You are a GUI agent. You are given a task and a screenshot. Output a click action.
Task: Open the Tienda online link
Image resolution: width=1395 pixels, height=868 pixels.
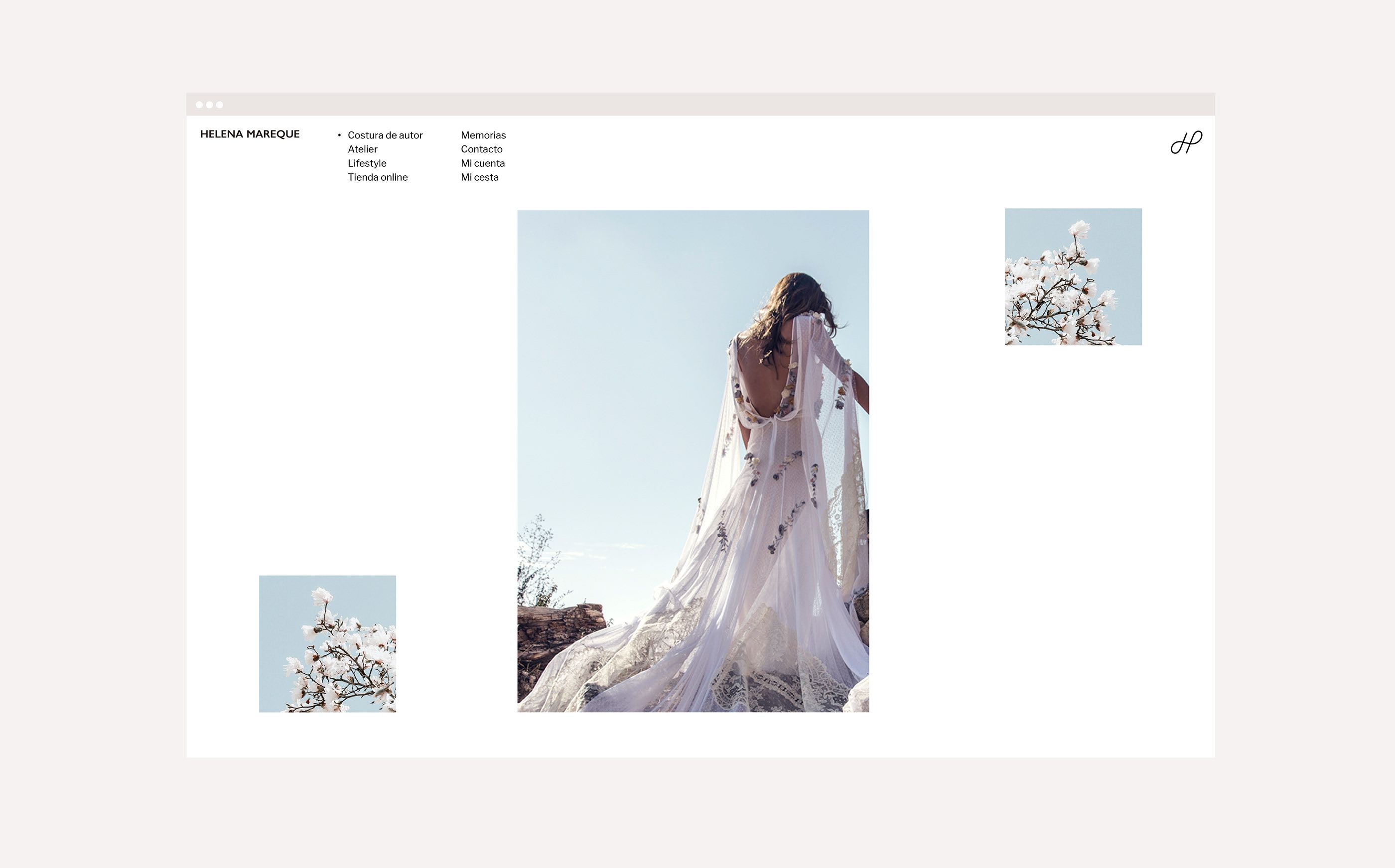click(x=377, y=177)
